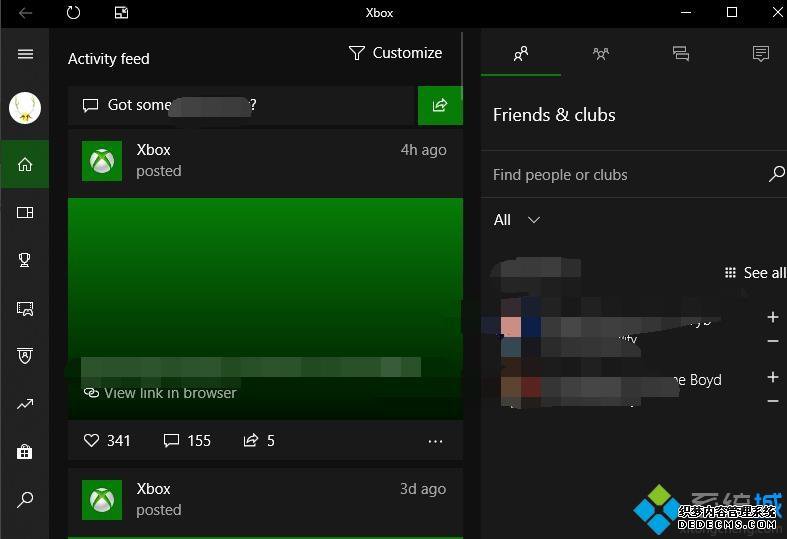The image size is (787, 539).
Task: Add Boyd suggestion with plus icon
Action: 773,377
